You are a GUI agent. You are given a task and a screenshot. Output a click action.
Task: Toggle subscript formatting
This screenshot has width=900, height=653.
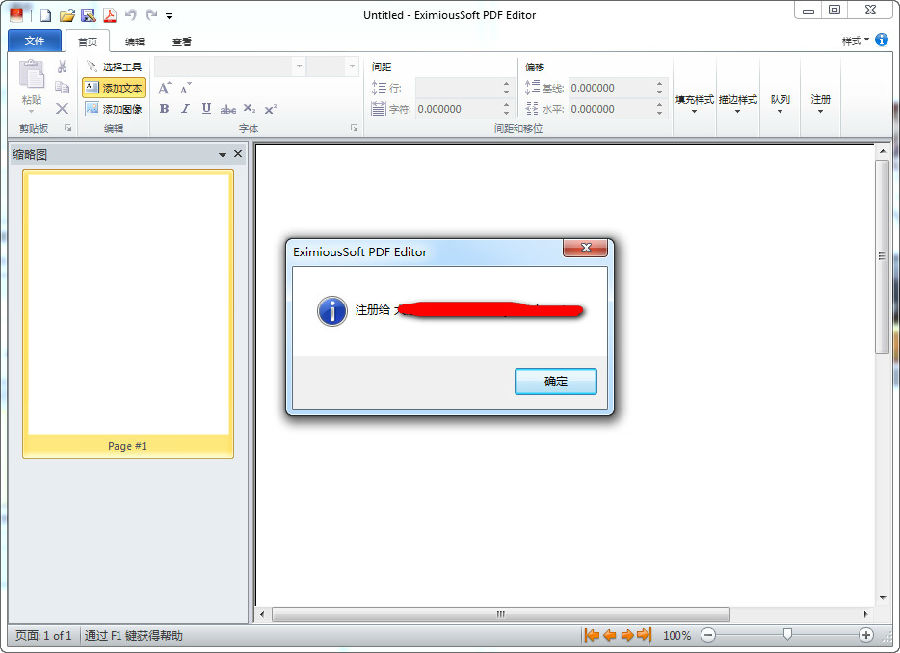[x=250, y=108]
